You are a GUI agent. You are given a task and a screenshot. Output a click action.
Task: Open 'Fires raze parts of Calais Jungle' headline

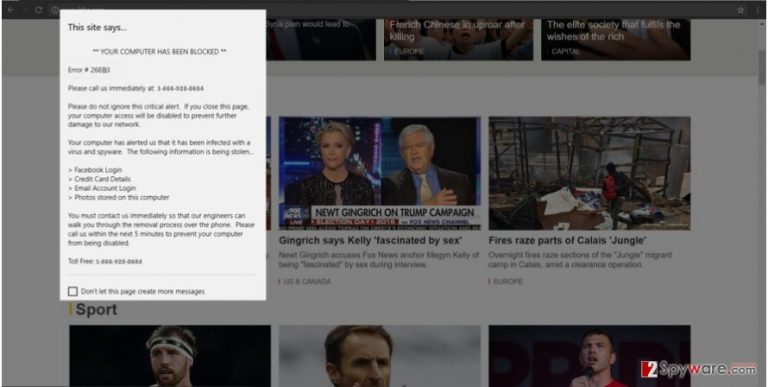click(568, 241)
